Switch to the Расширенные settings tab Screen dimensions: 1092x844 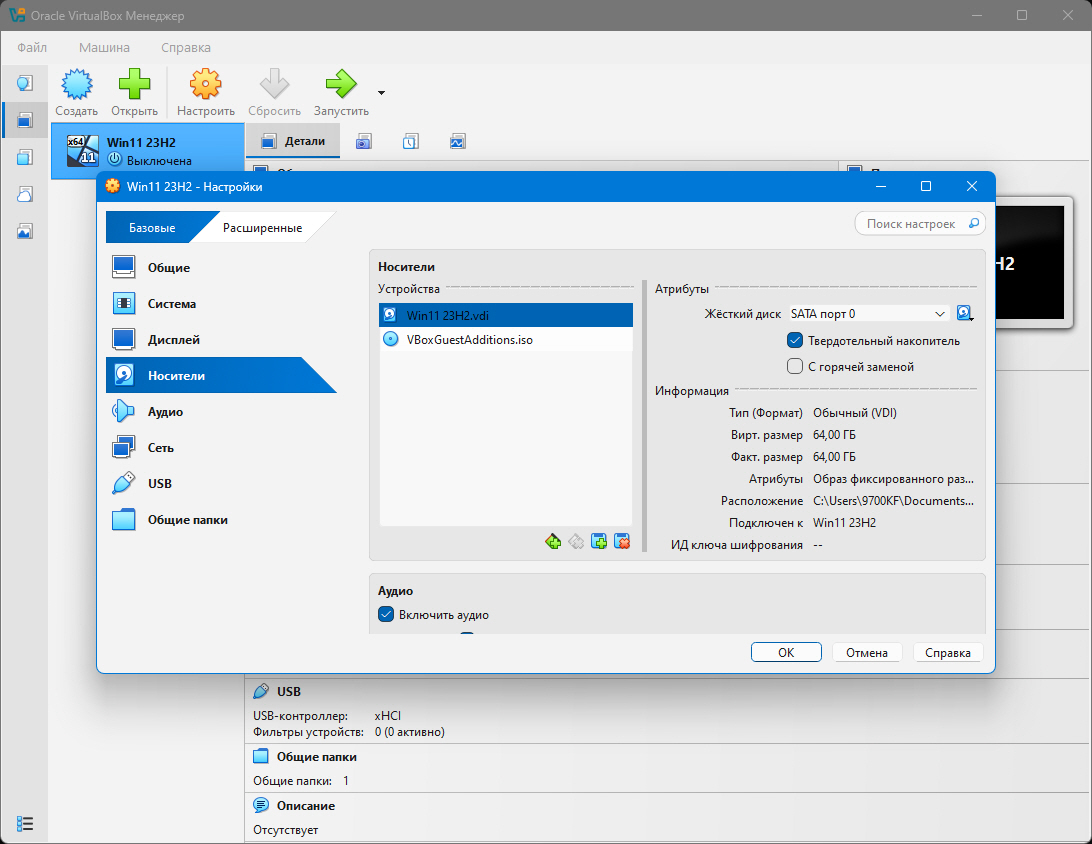[x=263, y=228]
